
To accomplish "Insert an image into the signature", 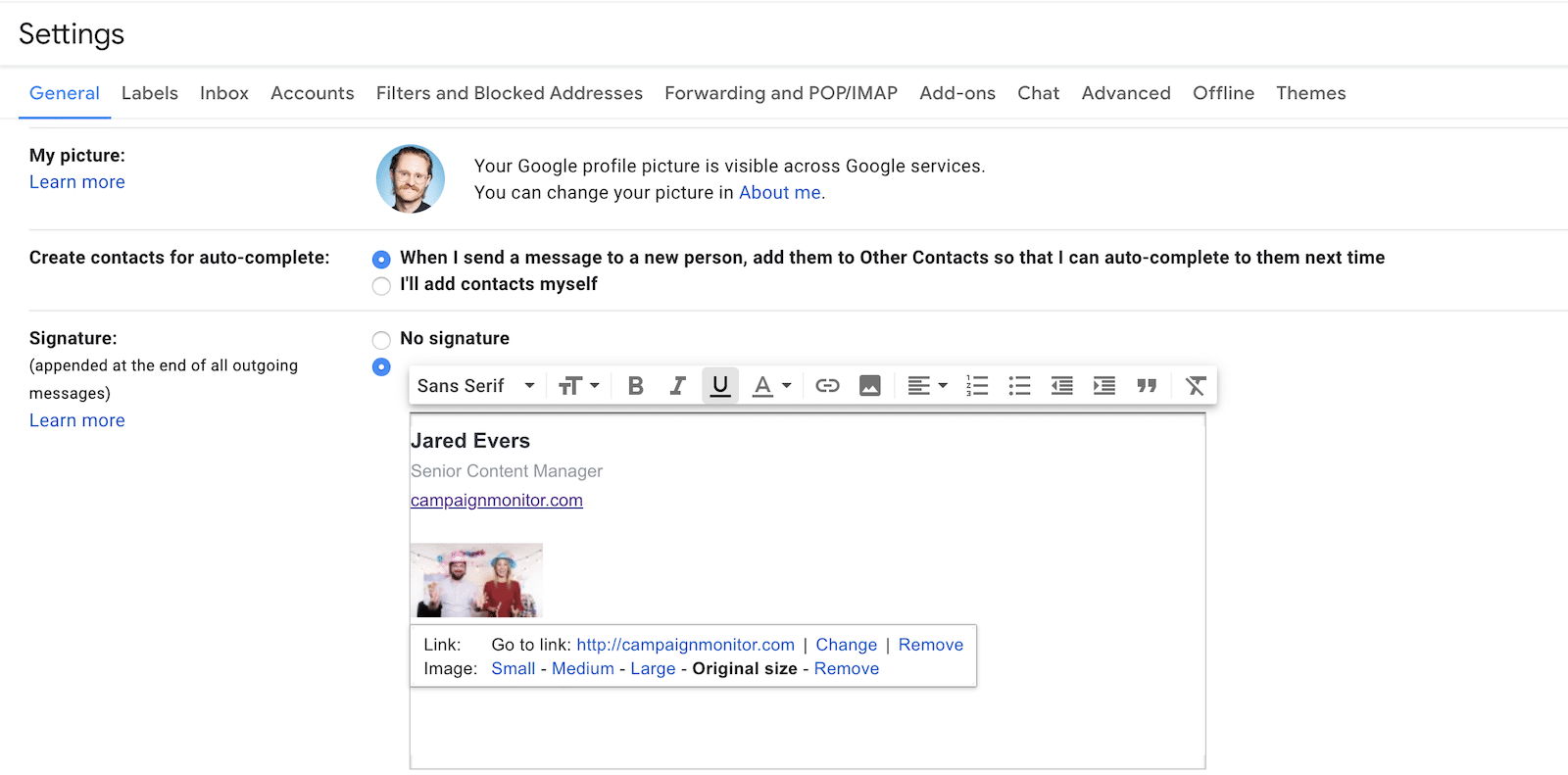I will pos(869,386).
